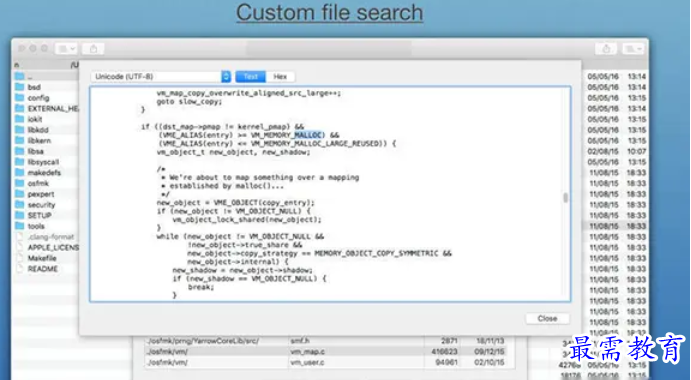Image resolution: width=691 pixels, height=380 pixels.
Task: Select the vm_user.c search result
Action: click(307, 362)
